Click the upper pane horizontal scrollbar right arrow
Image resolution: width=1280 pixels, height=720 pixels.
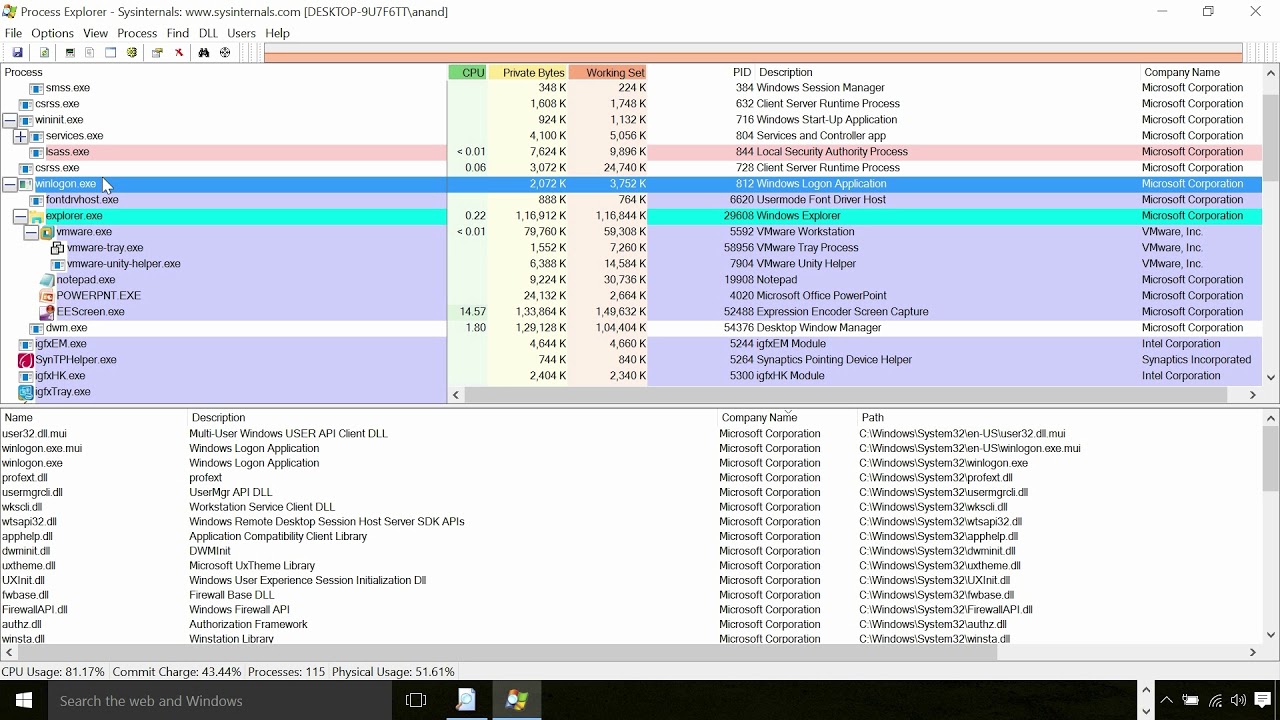1252,395
